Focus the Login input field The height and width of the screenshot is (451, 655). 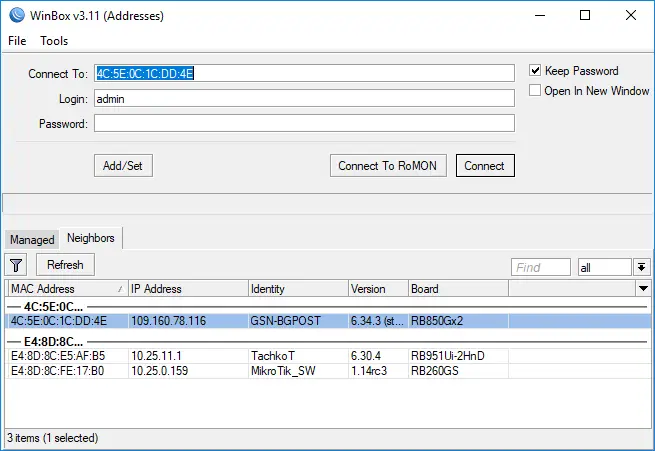click(304, 99)
